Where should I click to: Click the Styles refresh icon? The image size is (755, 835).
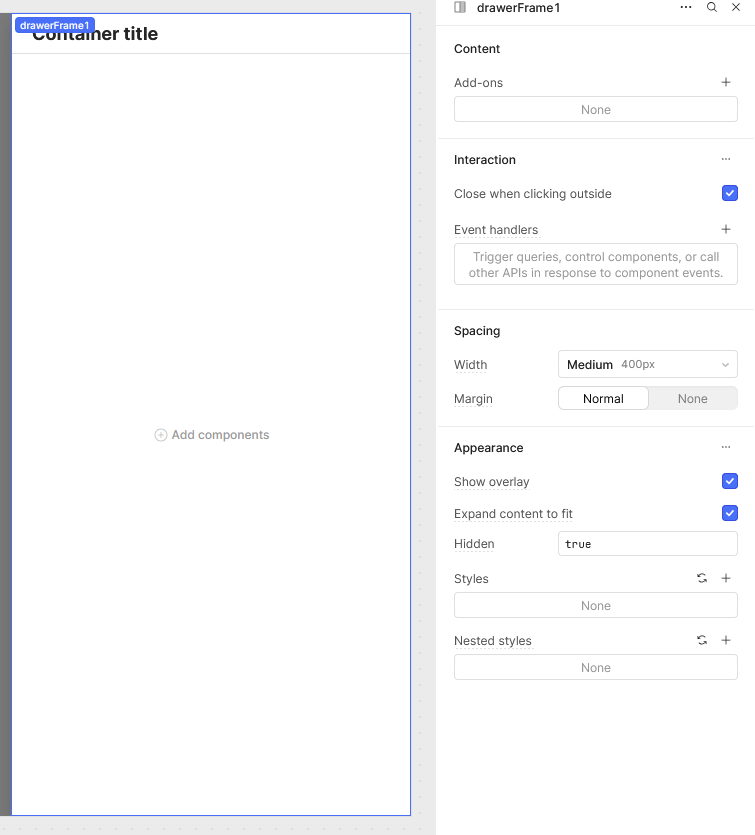(702, 578)
